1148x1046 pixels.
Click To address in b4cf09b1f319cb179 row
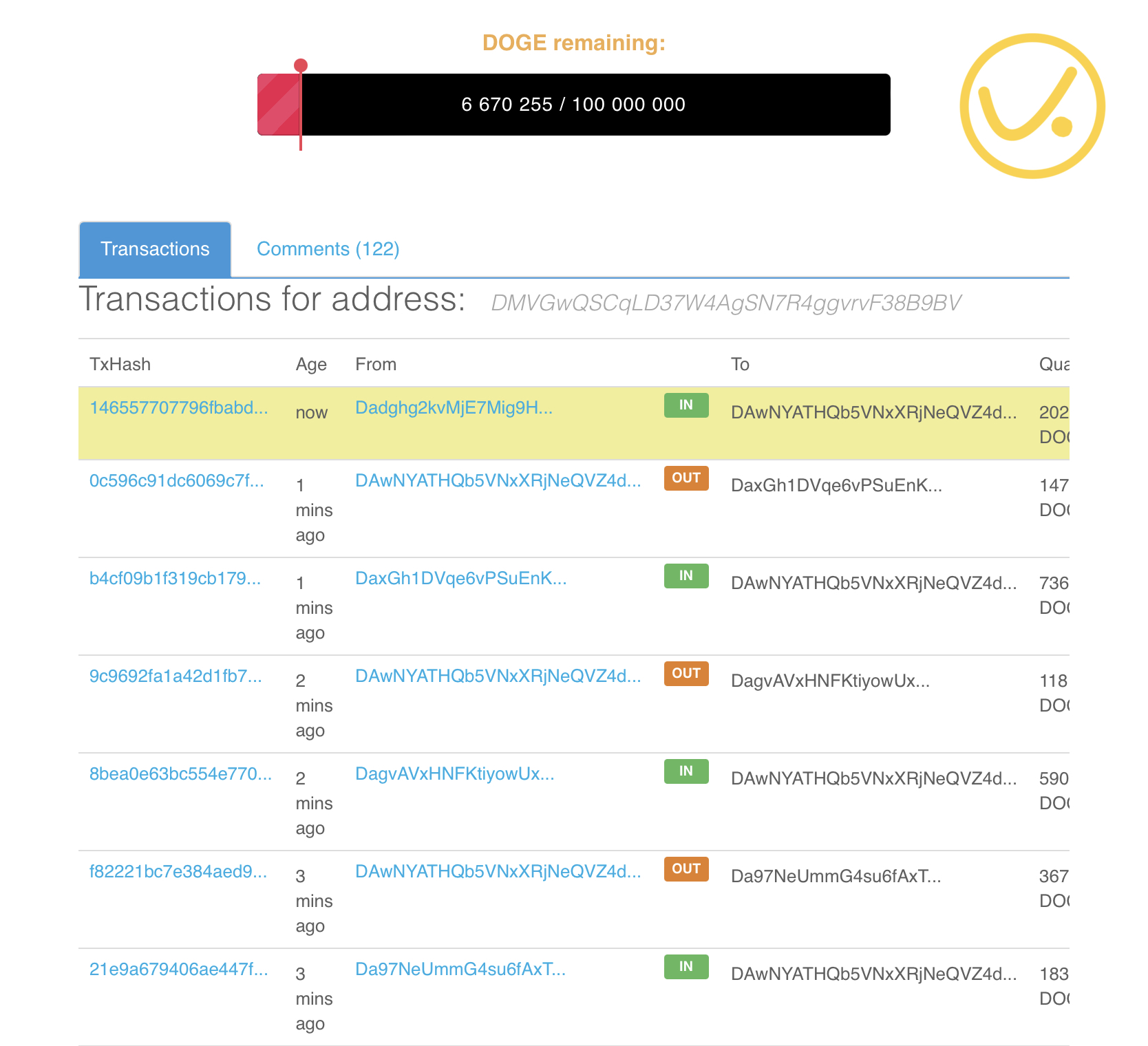point(873,583)
